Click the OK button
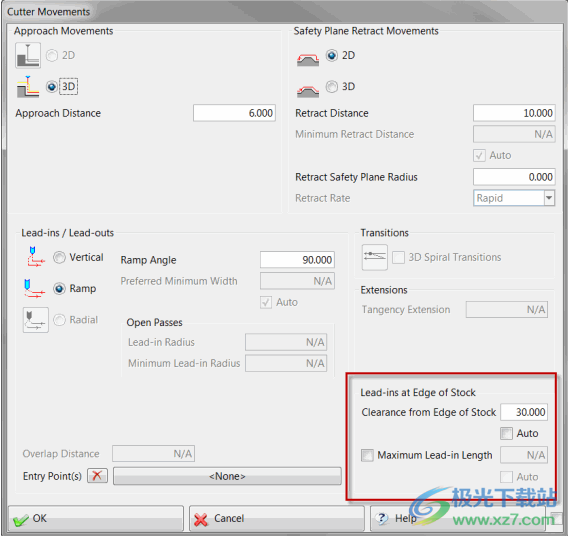This screenshot has height=536, width=568. point(96,519)
